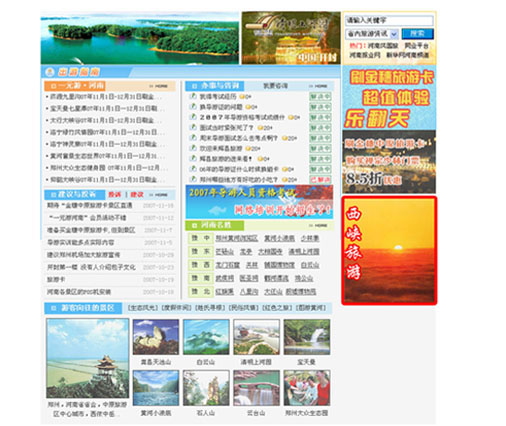Image resolution: width=506 pixels, height=426 pixels.
Task: Open the 石人山 thumbnail image
Action: click(206, 388)
